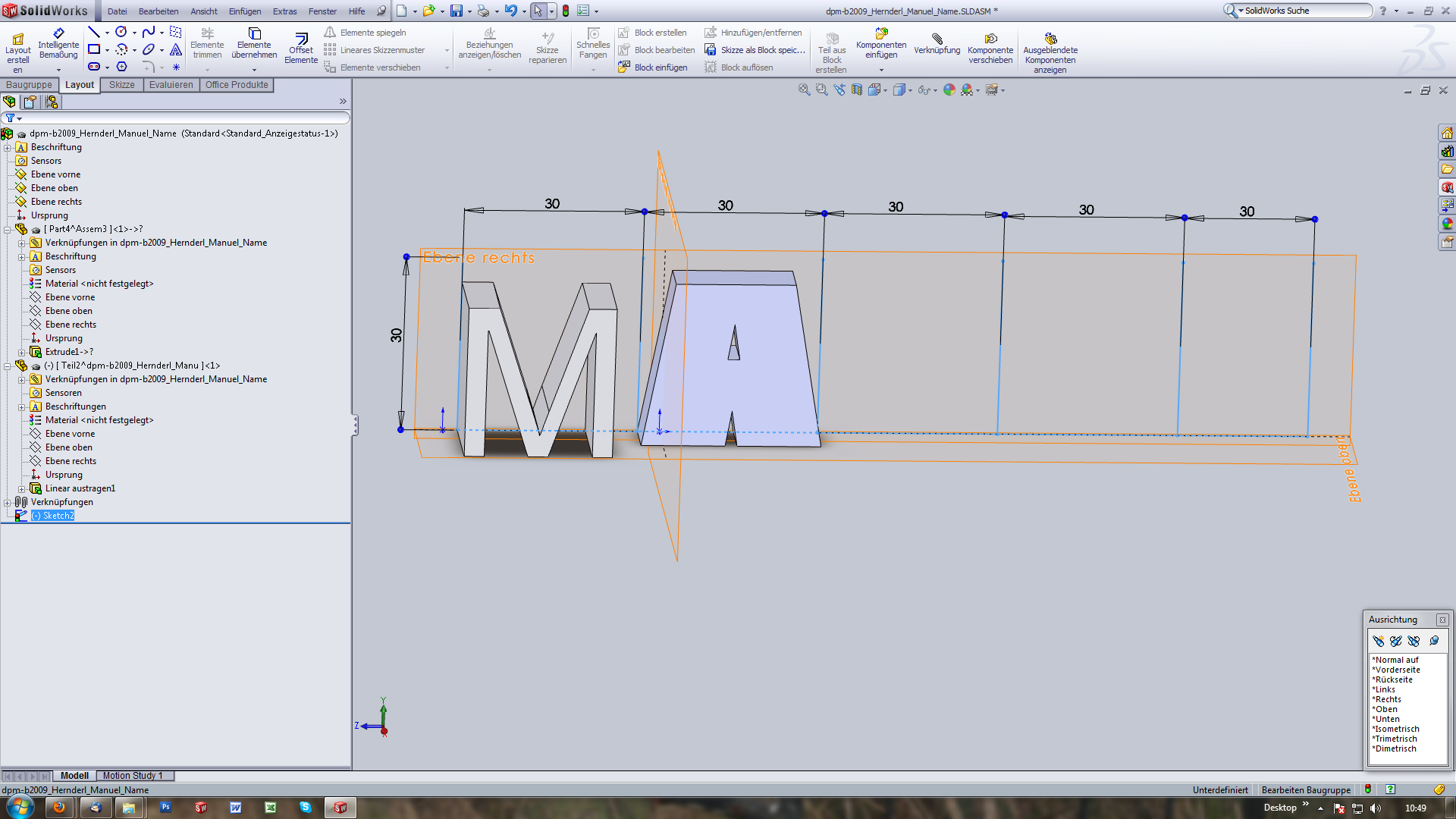Screen dimensions: 1456x819
Task: Select the Spline sketch tool
Action: [x=149, y=32]
